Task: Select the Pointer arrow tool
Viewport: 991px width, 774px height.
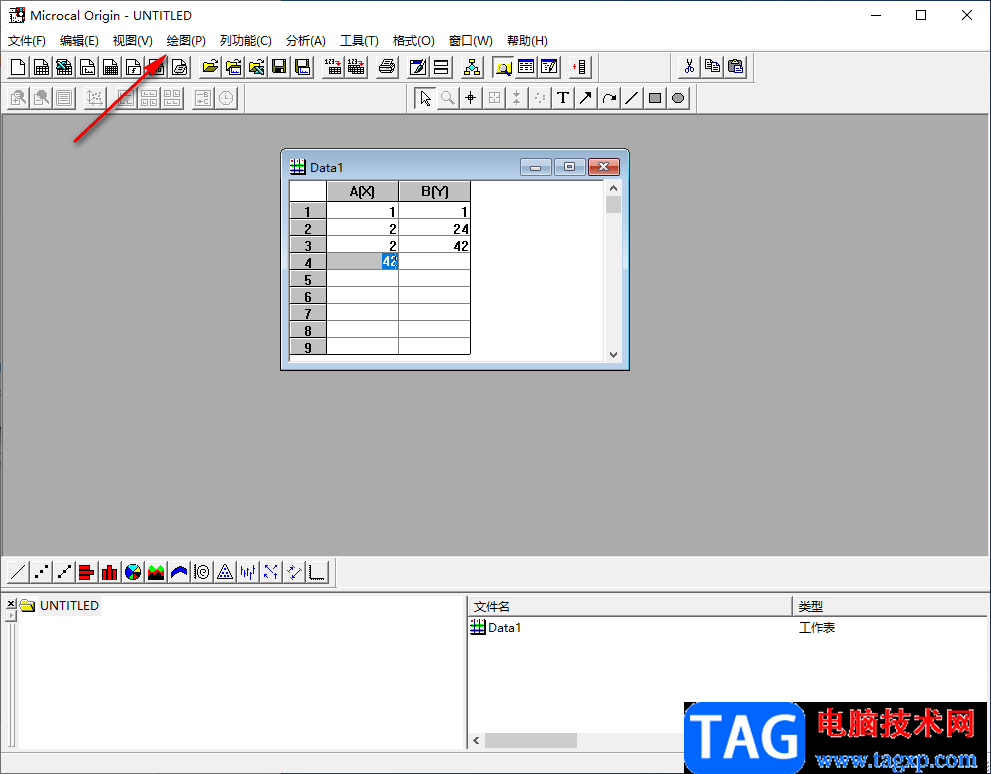Action: pyautogui.click(x=425, y=99)
